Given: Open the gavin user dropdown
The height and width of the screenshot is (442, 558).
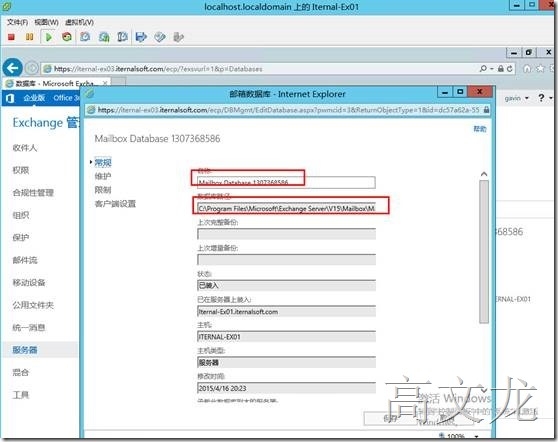Looking at the screenshot, I should point(516,98).
